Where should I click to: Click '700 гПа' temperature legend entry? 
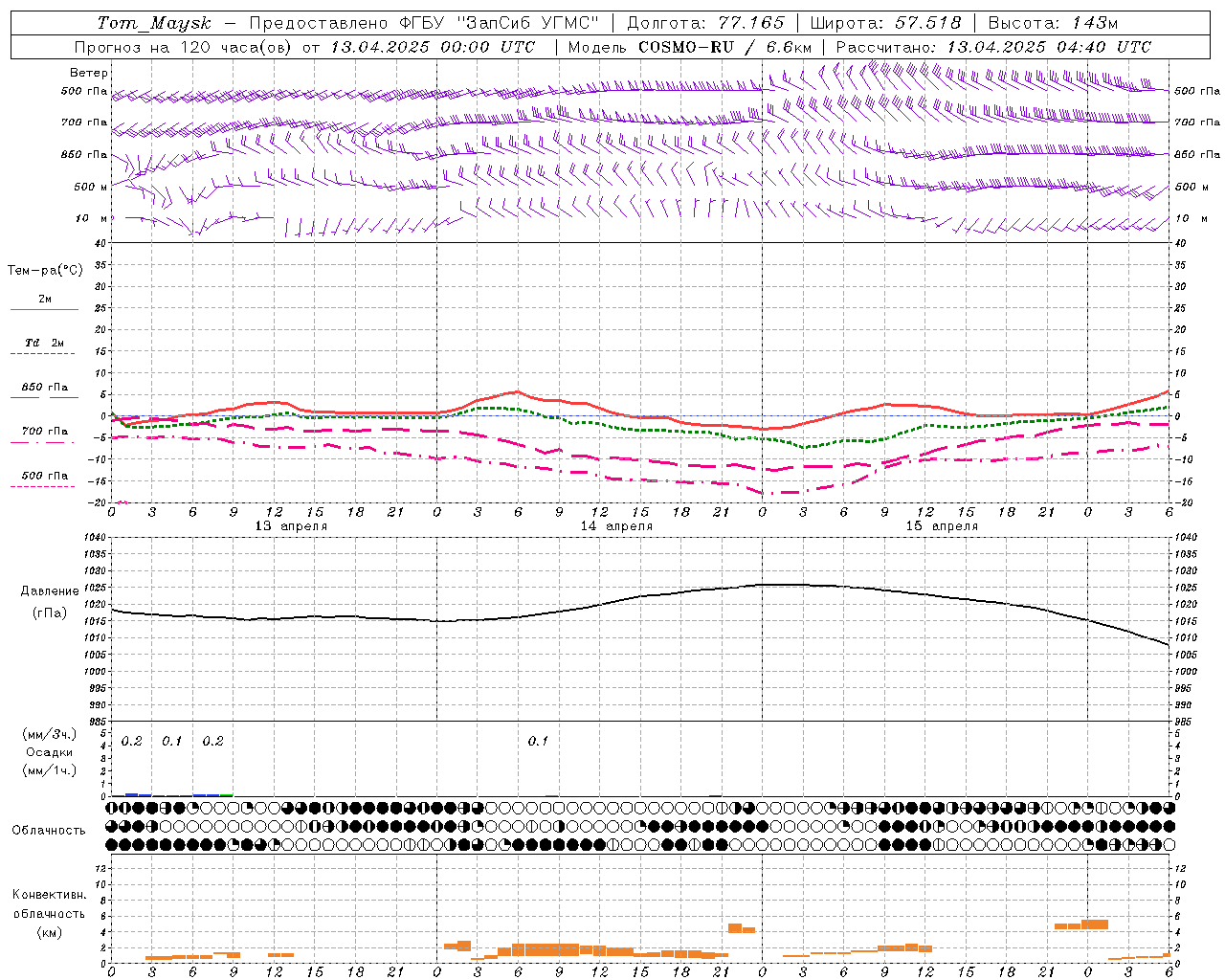[45, 431]
